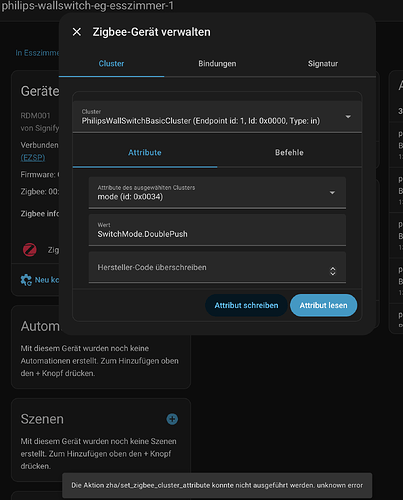
Task: Focus the Wert input field
Action: pyautogui.click(x=217, y=230)
